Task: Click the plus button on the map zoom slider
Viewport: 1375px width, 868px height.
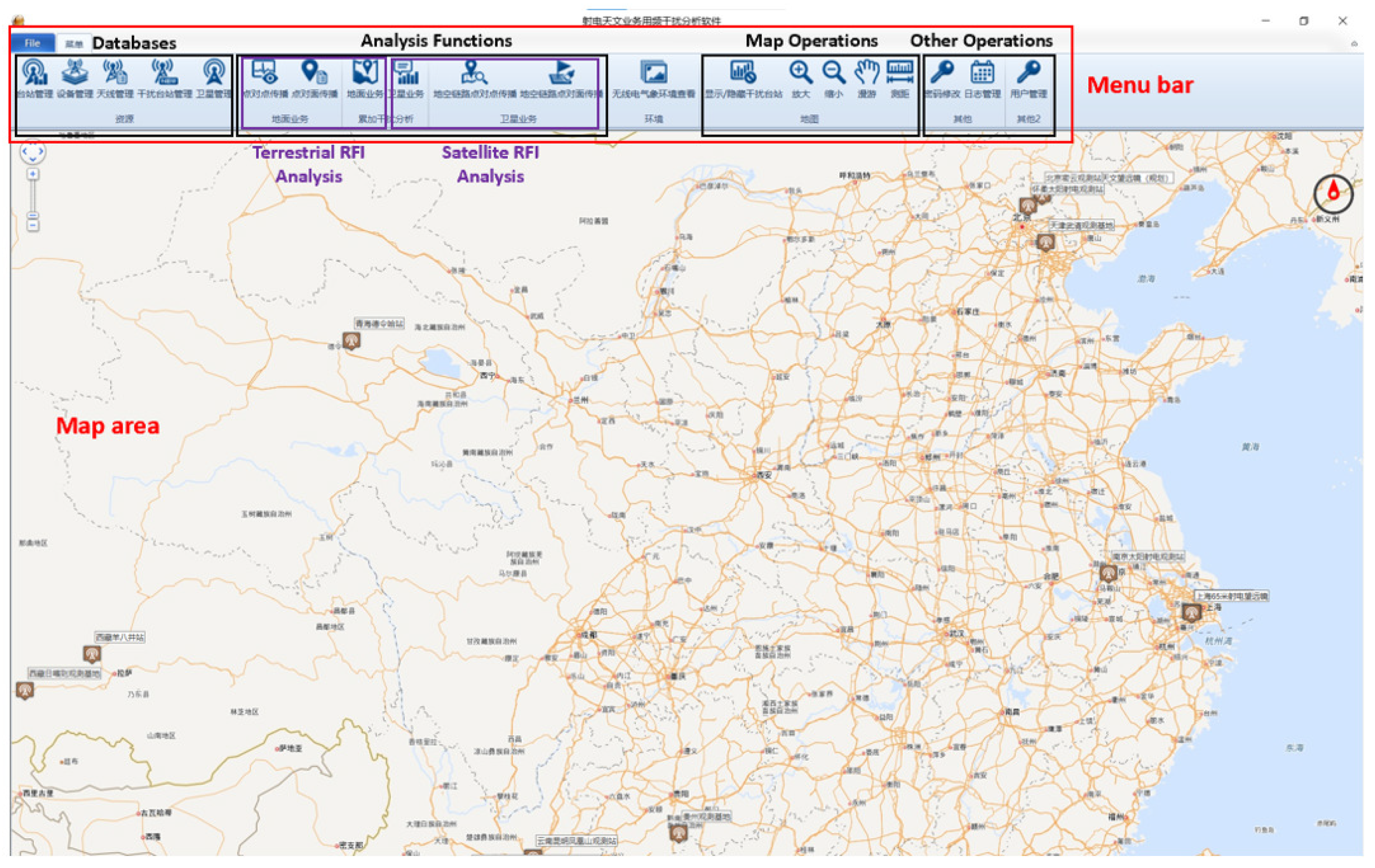Action: (33, 174)
